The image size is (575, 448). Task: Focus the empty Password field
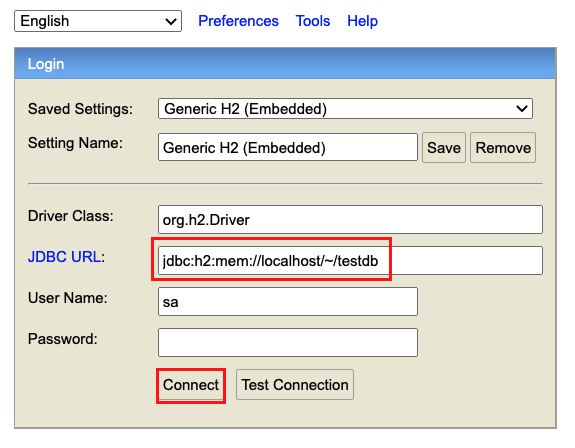pyautogui.click(x=288, y=342)
